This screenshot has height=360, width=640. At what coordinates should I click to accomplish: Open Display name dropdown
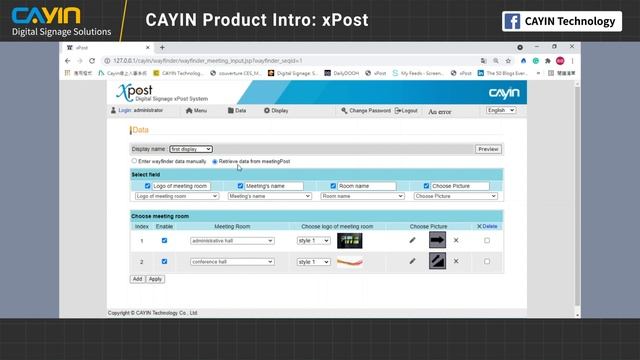191,149
